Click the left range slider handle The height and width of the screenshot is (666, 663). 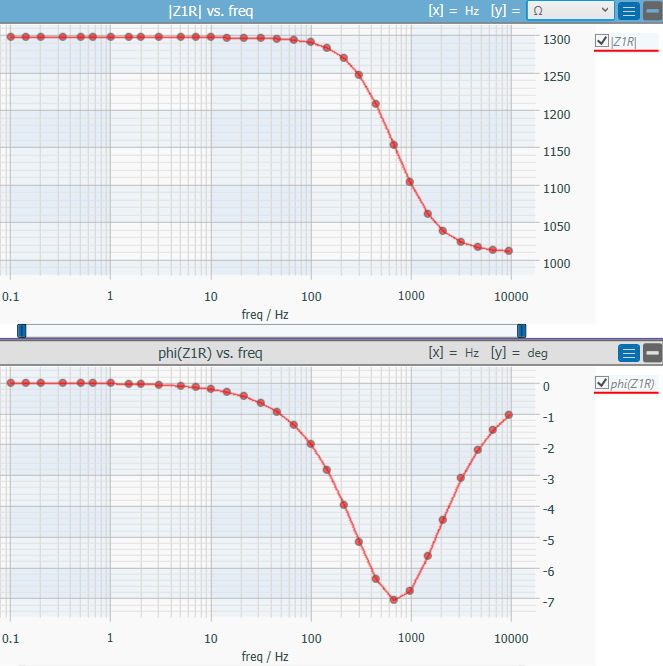point(22,331)
